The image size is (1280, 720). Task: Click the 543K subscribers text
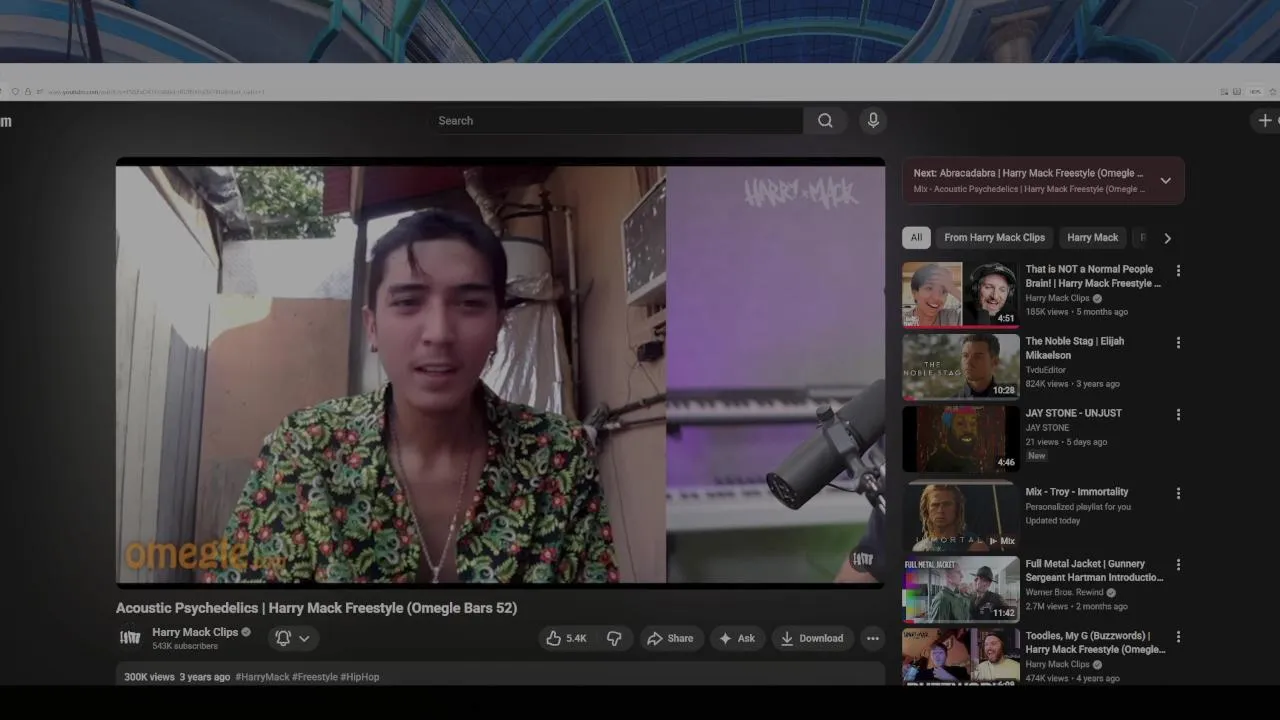[185, 646]
